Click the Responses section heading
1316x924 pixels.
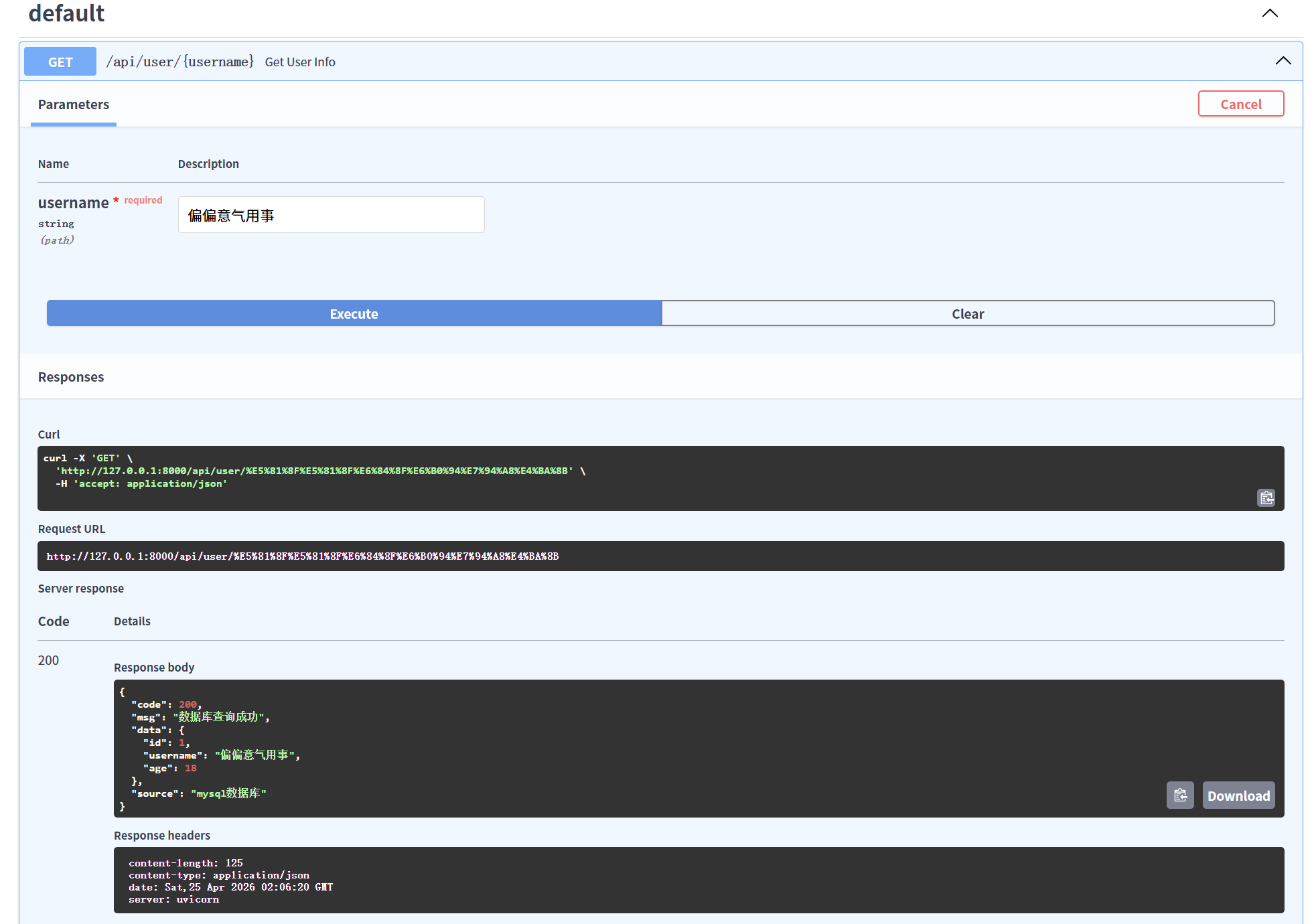[71, 377]
